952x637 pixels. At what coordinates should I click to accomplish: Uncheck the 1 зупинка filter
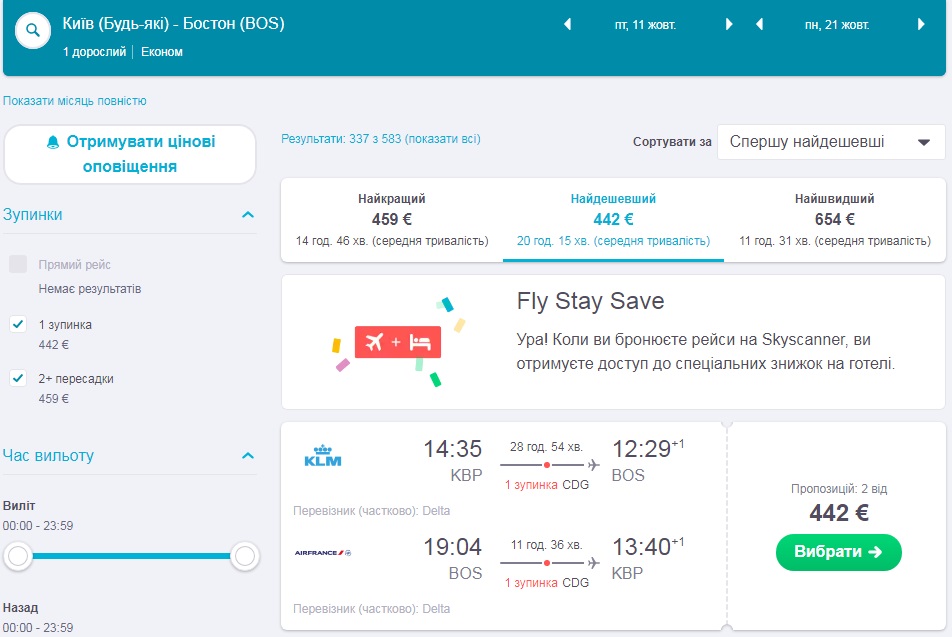[18, 325]
